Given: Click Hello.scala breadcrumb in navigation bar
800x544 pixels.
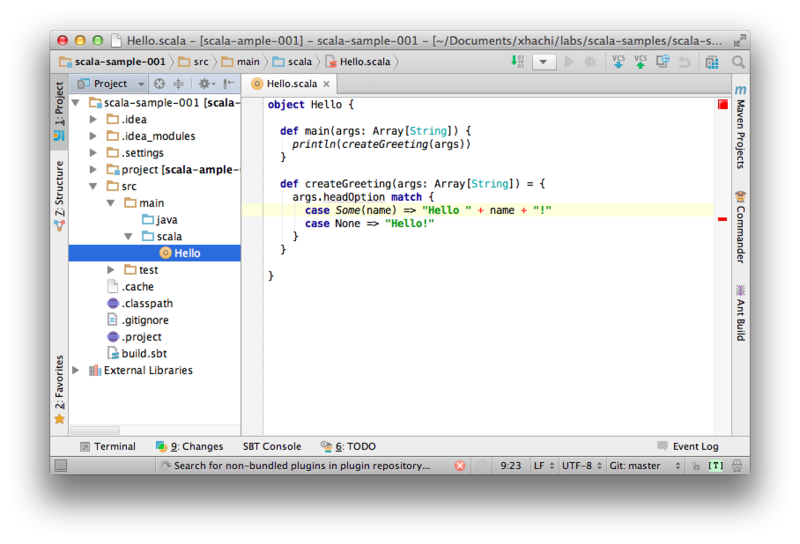Looking at the screenshot, I should (358, 62).
